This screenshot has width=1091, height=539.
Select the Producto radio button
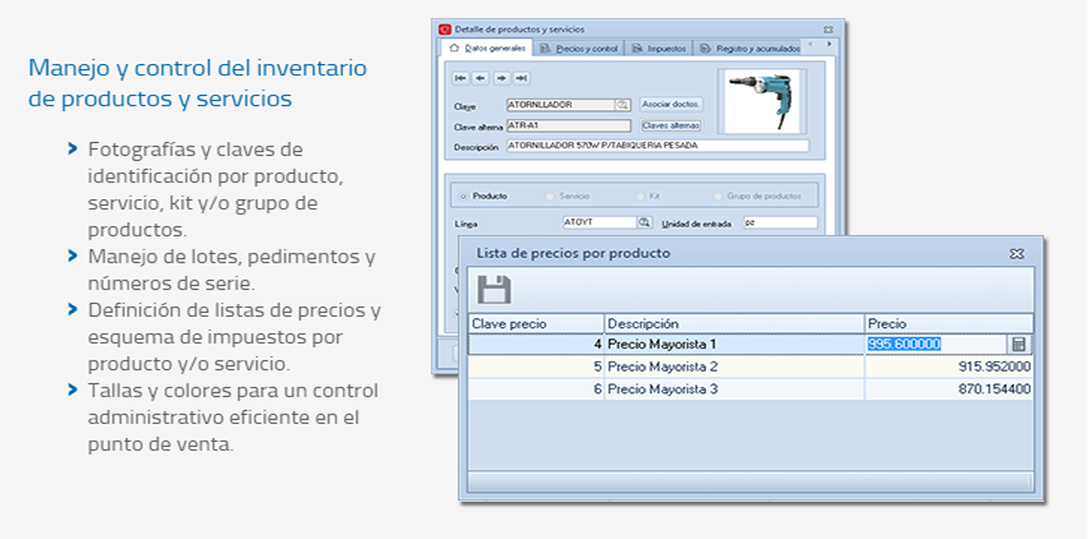pos(463,197)
